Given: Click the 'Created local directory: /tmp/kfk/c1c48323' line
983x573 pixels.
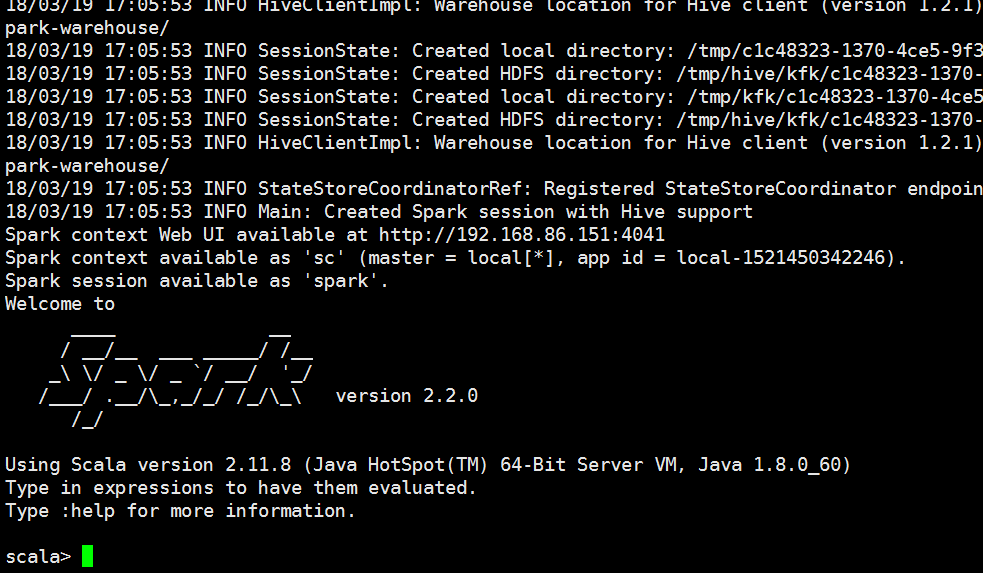Looking at the screenshot, I should pyautogui.click(x=494, y=97).
